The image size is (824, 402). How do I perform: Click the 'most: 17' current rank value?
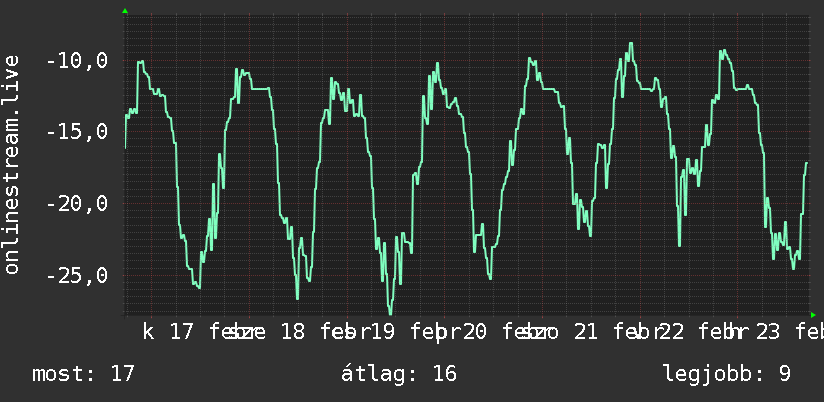[x=84, y=374]
